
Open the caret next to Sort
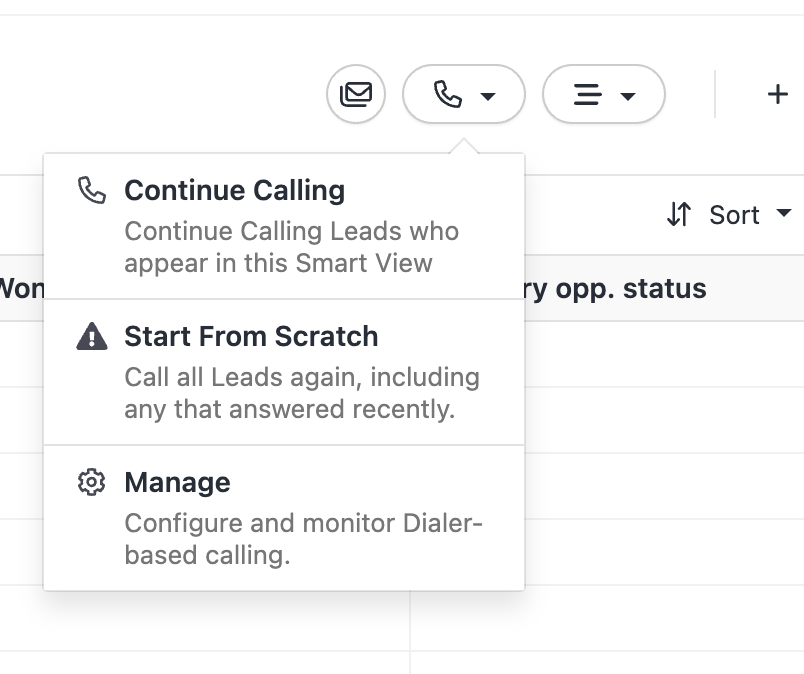click(784, 213)
